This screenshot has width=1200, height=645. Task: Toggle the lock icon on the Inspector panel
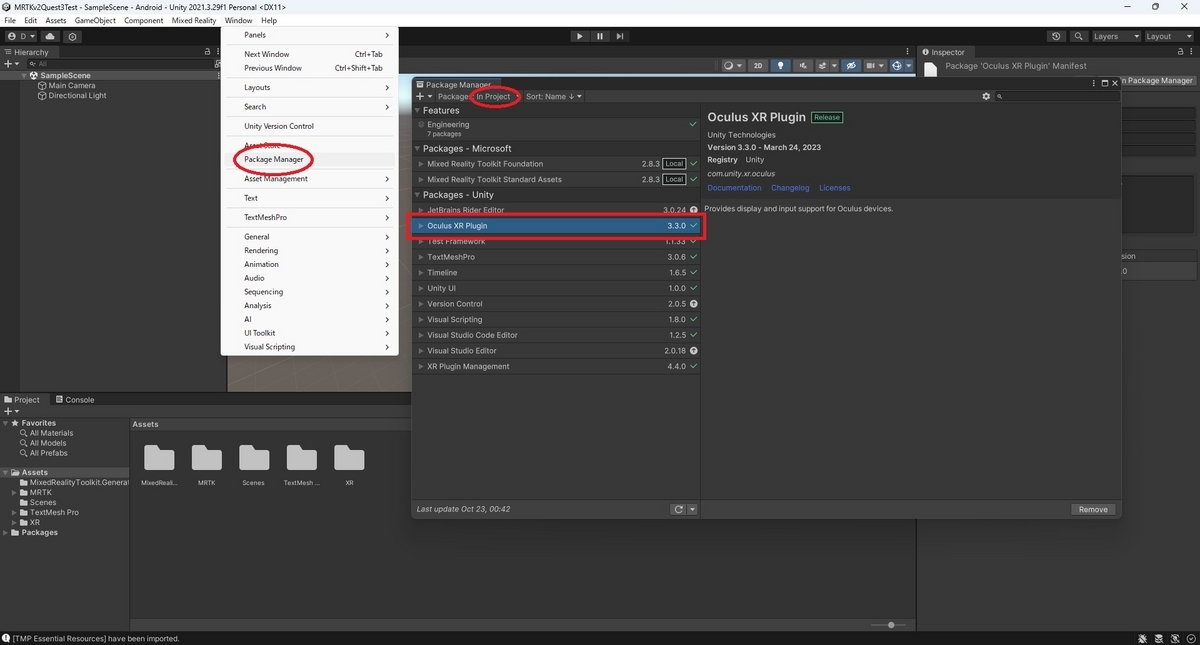click(x=1180, y=51)
